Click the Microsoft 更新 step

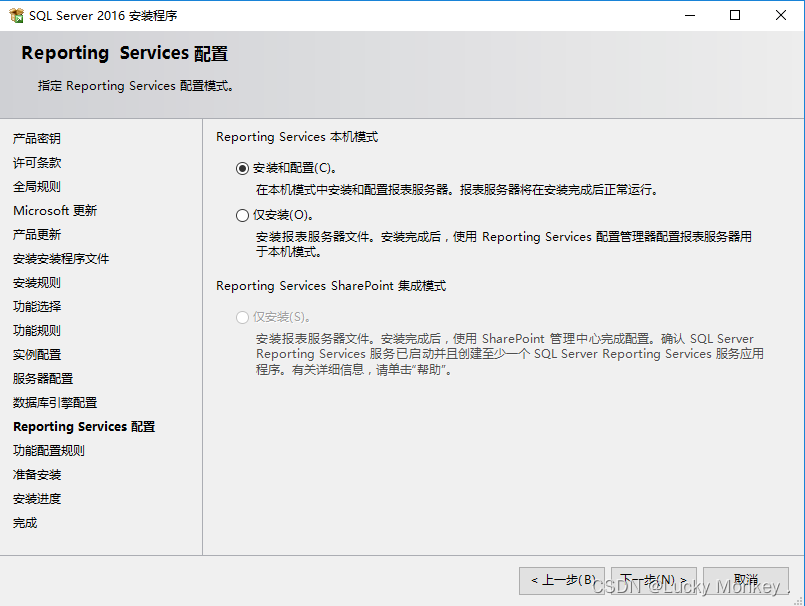(55, 211)
